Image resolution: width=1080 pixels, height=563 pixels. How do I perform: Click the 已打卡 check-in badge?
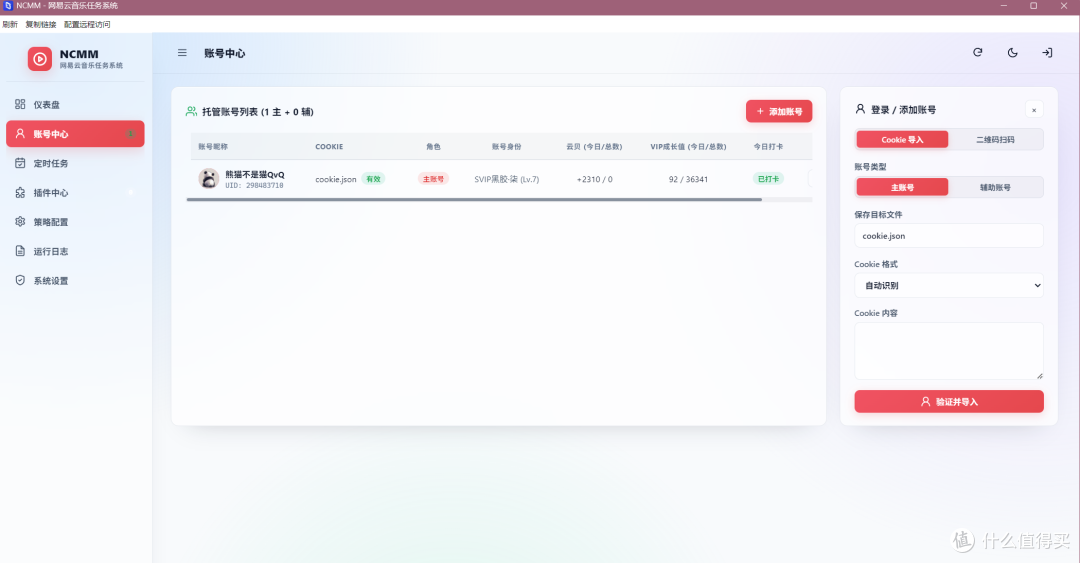[768, 179]
